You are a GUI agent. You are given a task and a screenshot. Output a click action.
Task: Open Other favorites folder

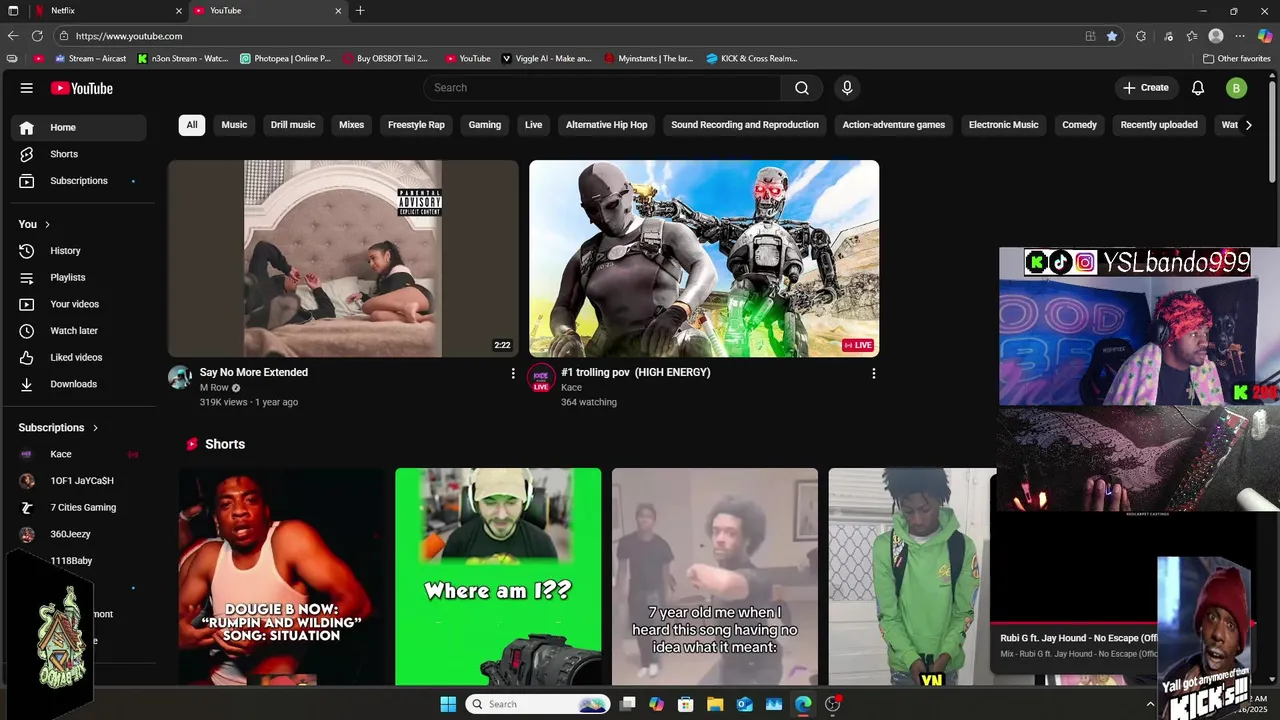click(x=1237, y=58)
